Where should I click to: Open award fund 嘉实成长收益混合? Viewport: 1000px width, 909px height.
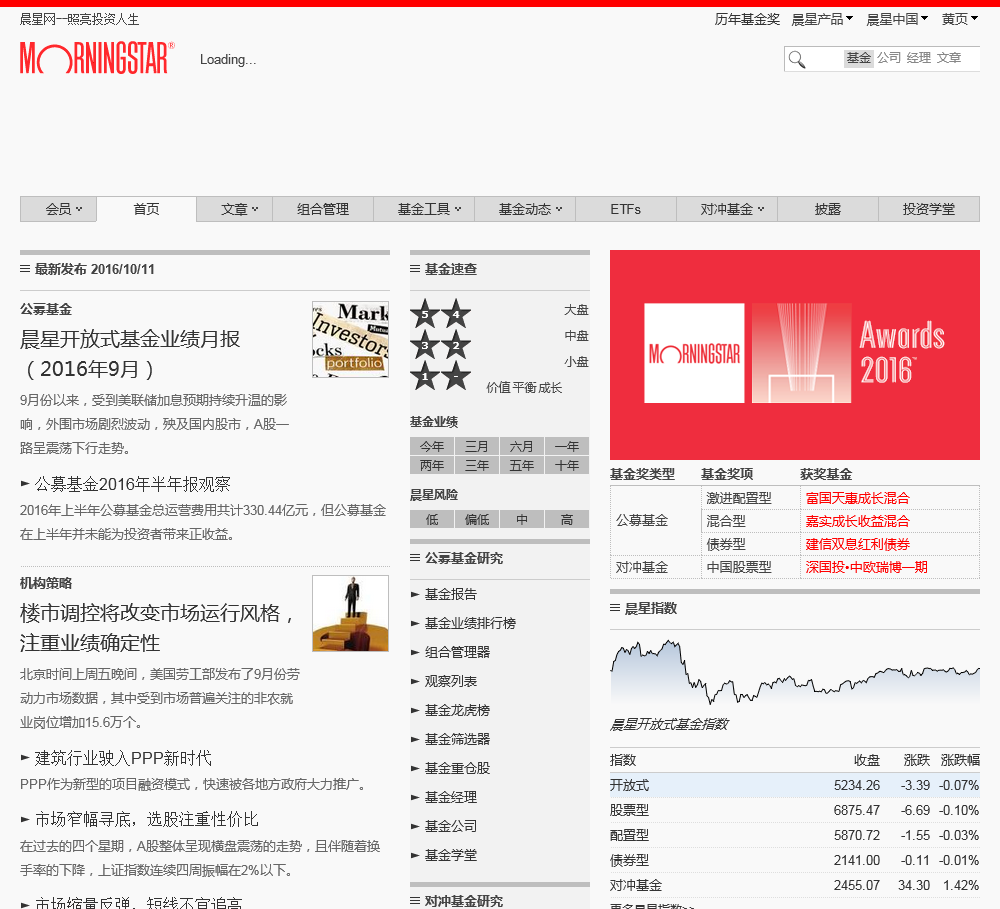click(857, 521)
